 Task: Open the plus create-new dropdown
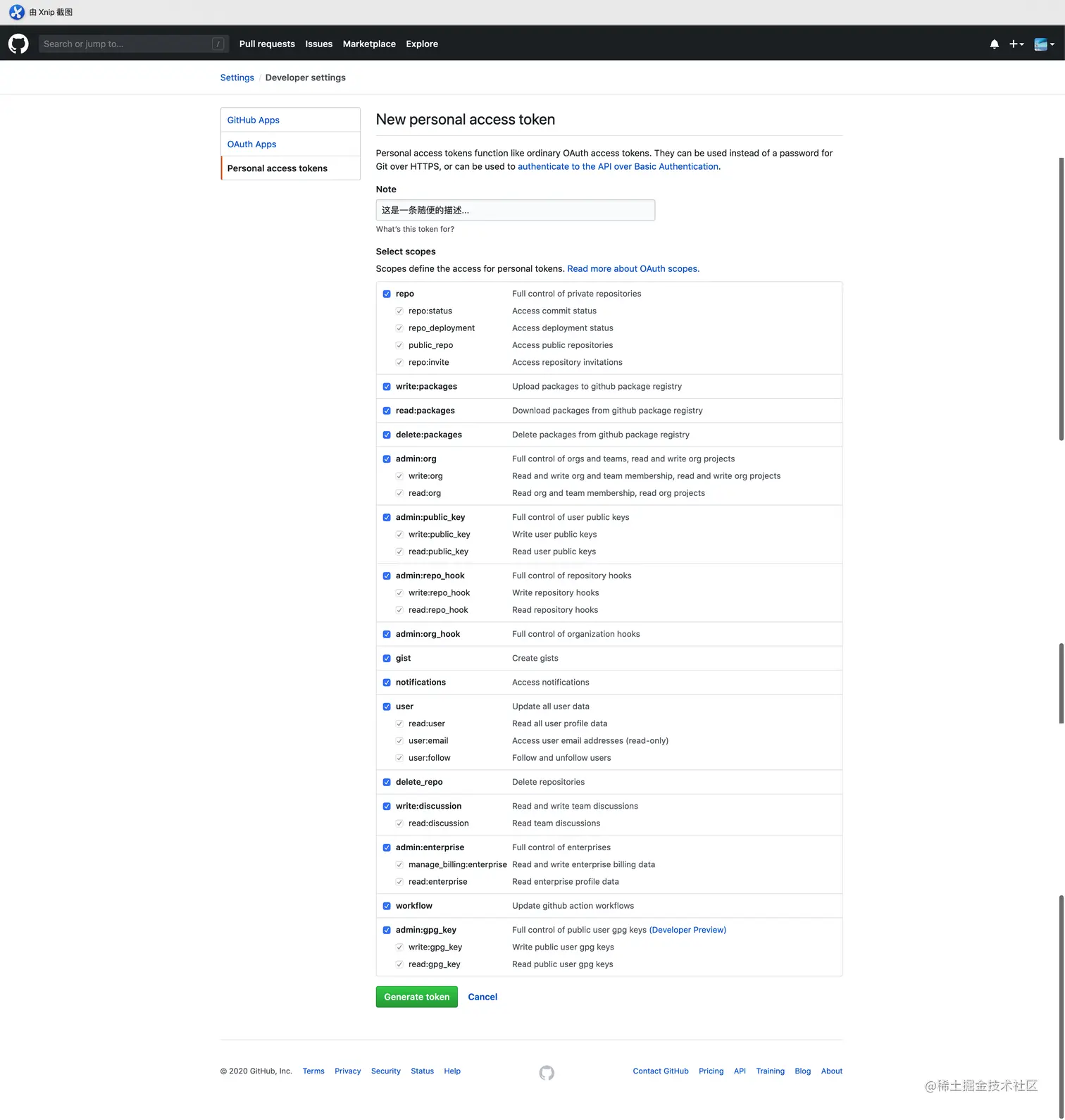1016,44
